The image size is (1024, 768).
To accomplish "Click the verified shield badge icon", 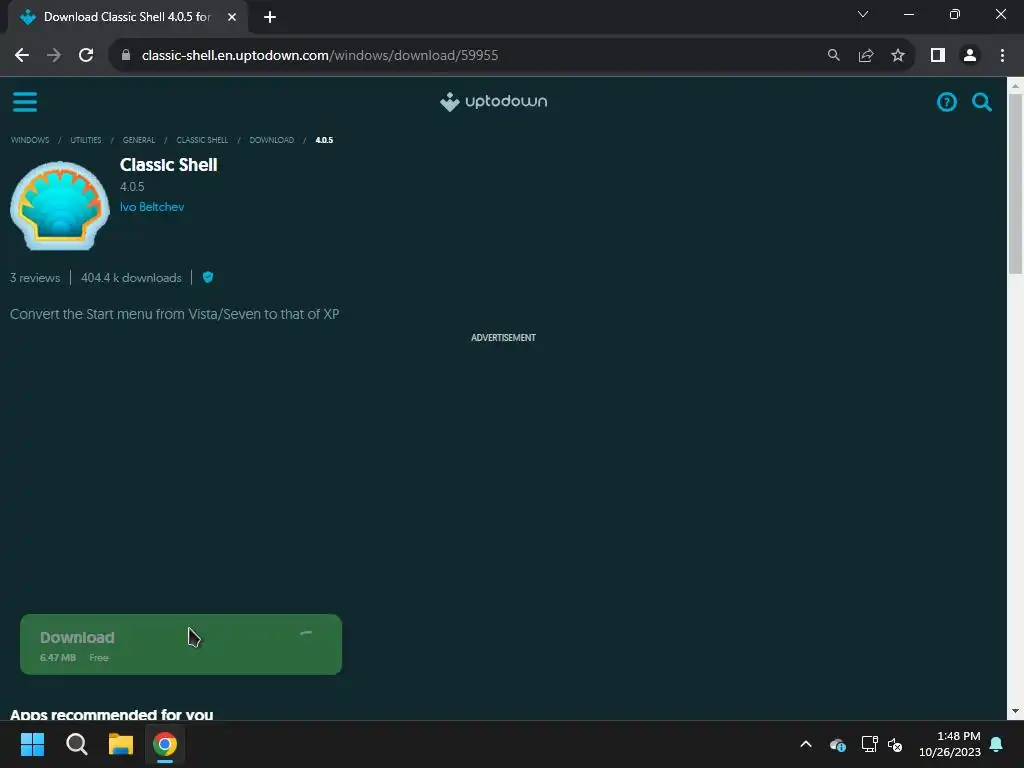I will (208, 278).
